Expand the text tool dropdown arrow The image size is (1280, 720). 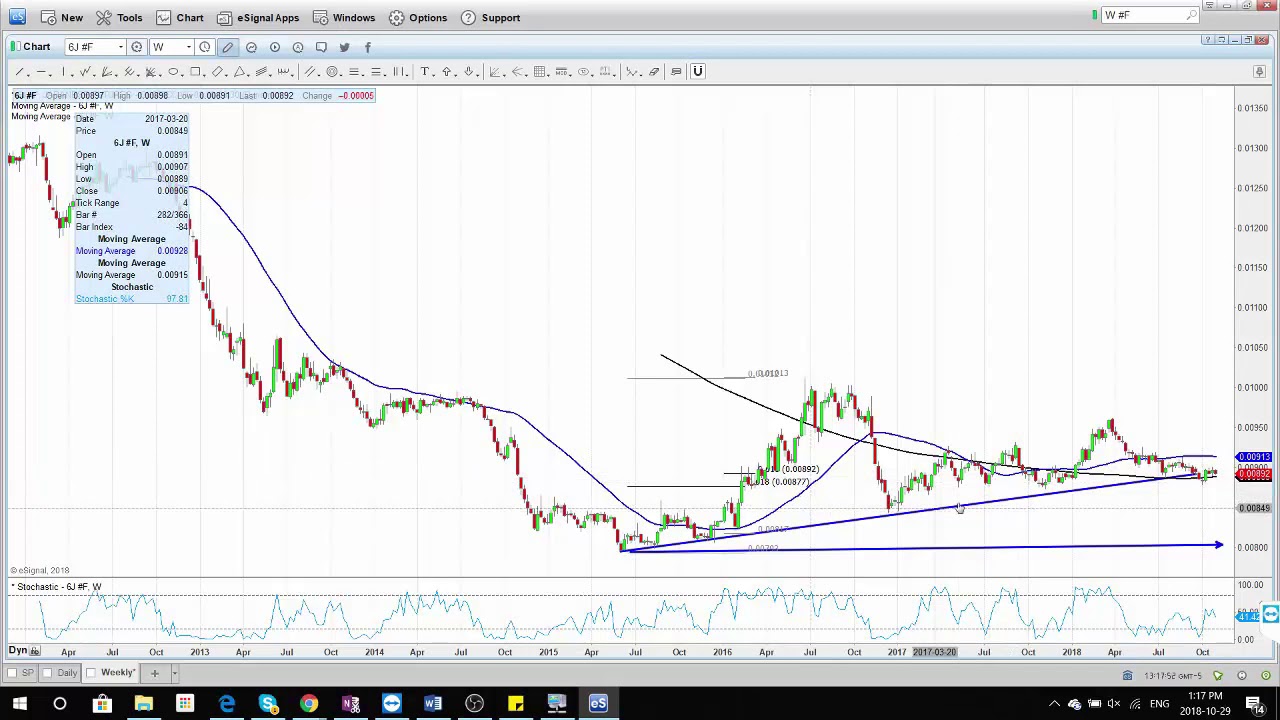(435, 74)
